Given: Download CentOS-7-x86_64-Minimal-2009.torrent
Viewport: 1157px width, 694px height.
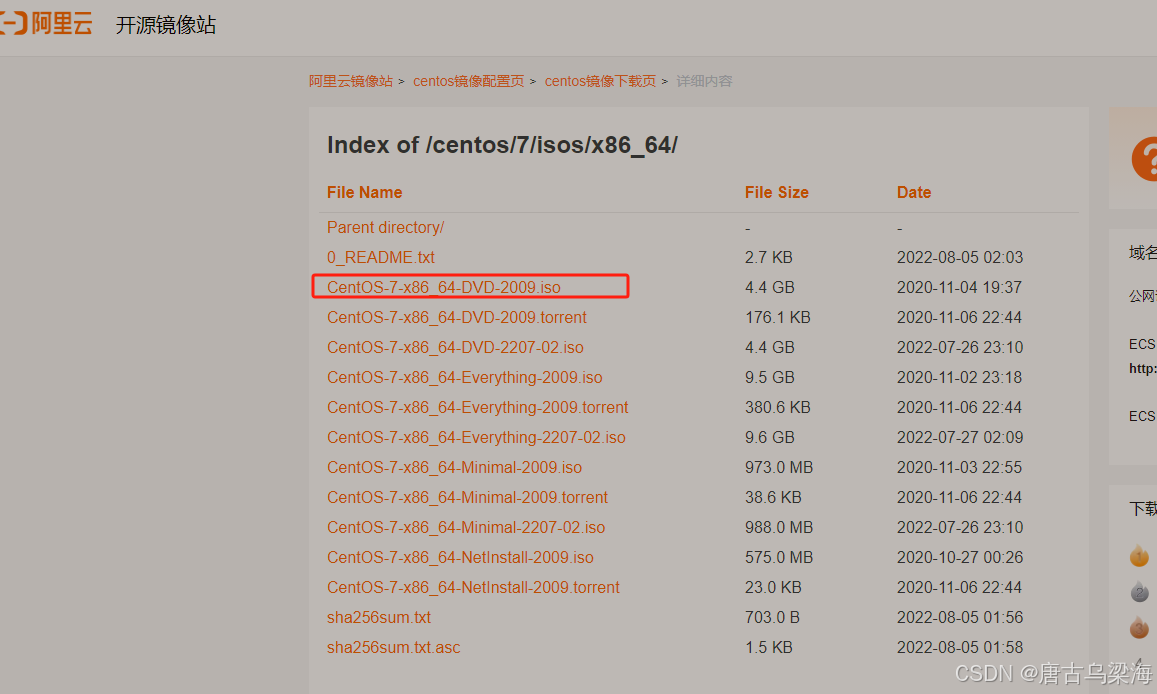Looking at the screenshot, I should coord(467,497).
